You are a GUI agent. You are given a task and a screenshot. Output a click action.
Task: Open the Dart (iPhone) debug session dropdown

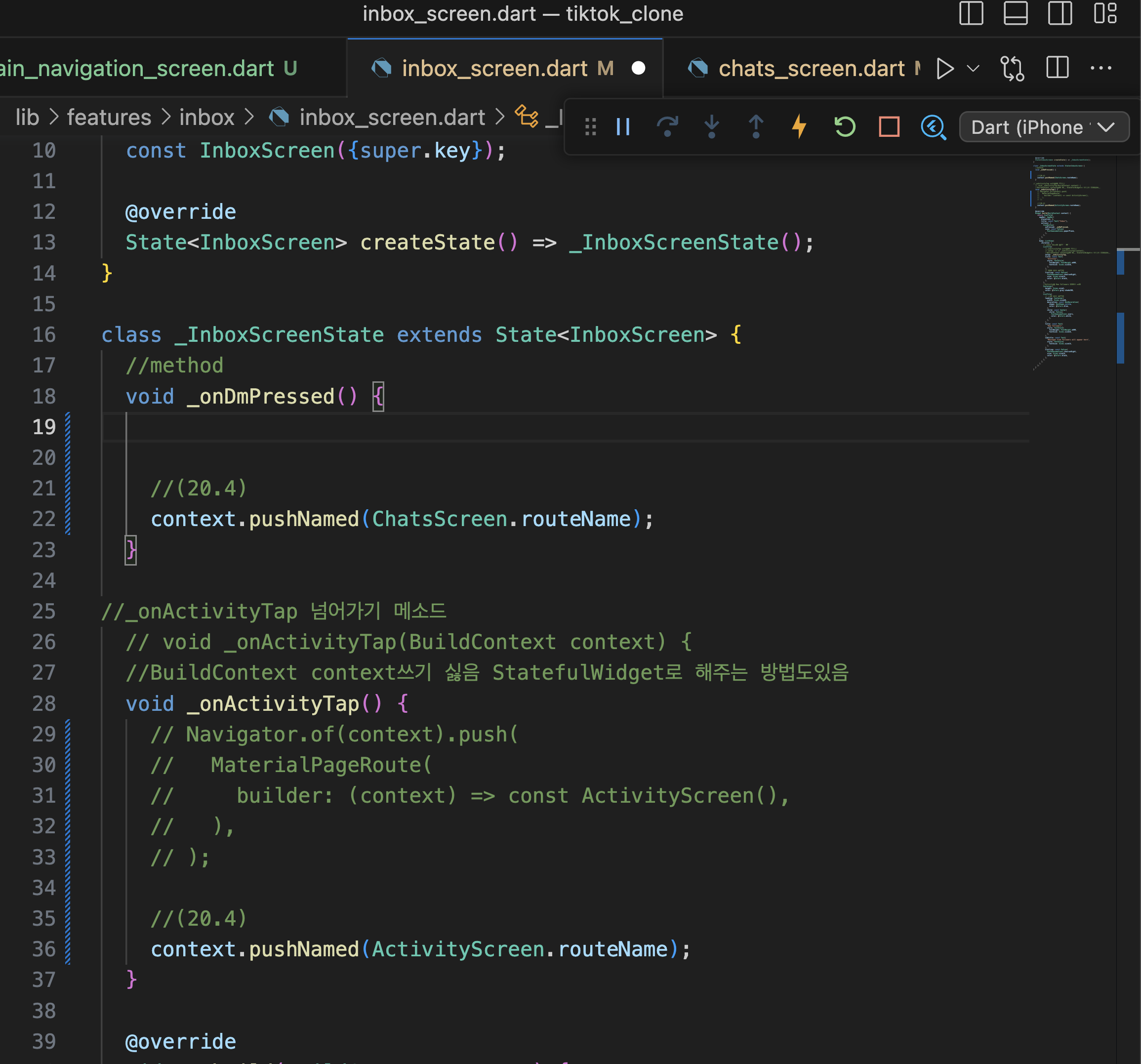point(1043,127)
